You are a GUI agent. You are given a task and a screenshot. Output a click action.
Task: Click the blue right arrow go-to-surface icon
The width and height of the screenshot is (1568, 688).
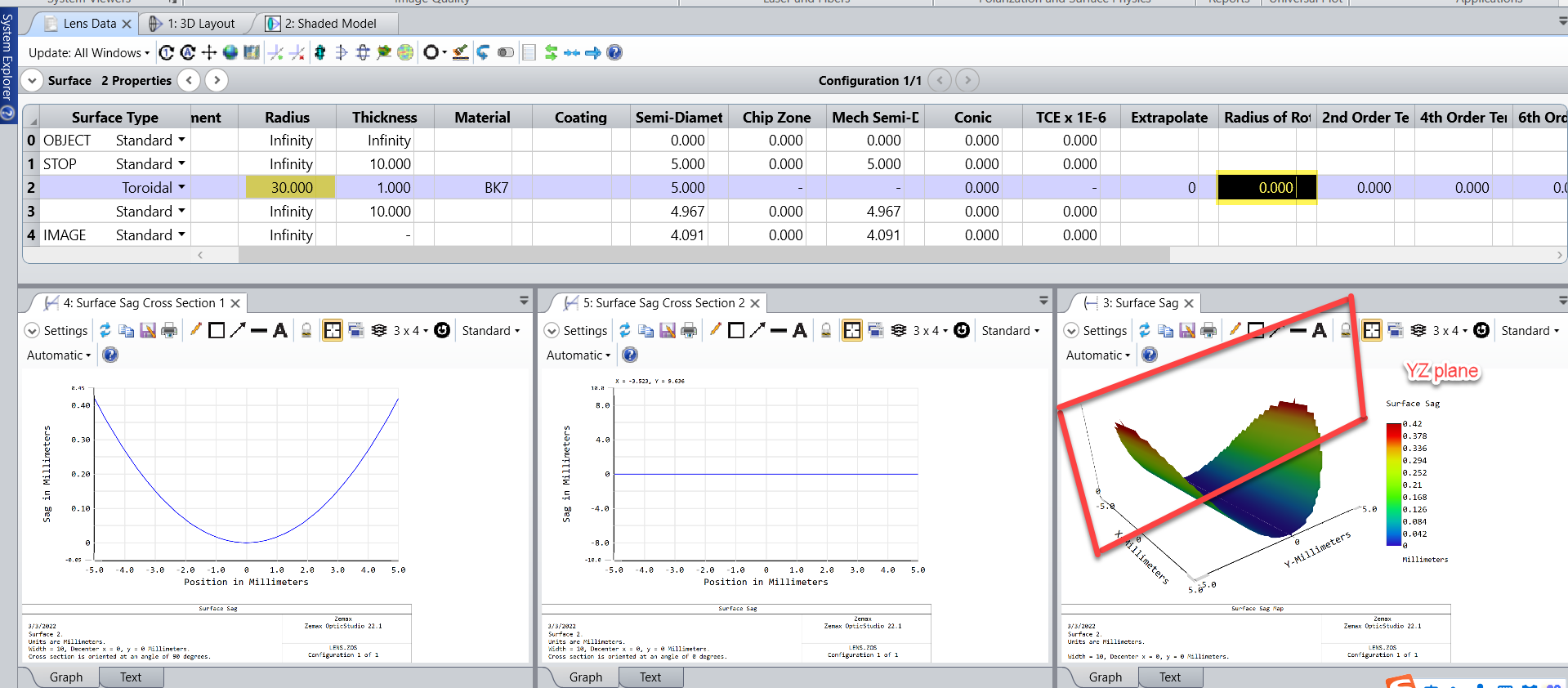pos(593,53)
